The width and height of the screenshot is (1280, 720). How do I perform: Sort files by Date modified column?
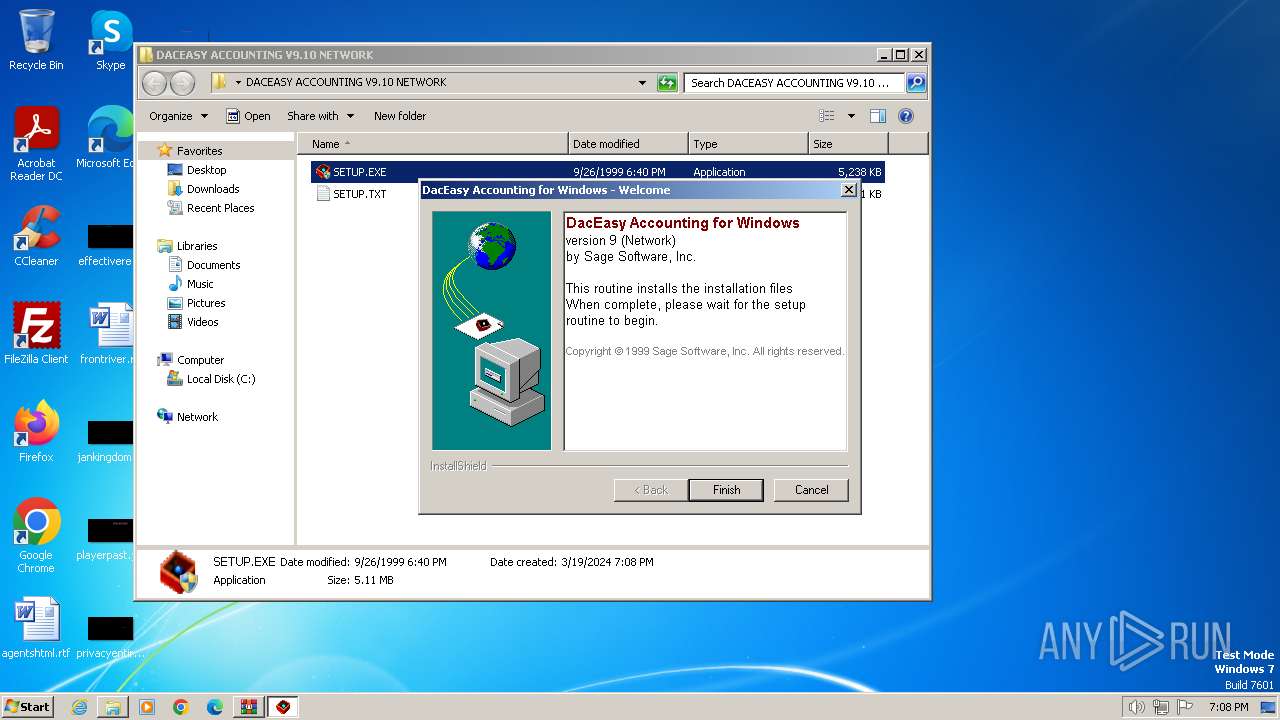click(628, 144)
